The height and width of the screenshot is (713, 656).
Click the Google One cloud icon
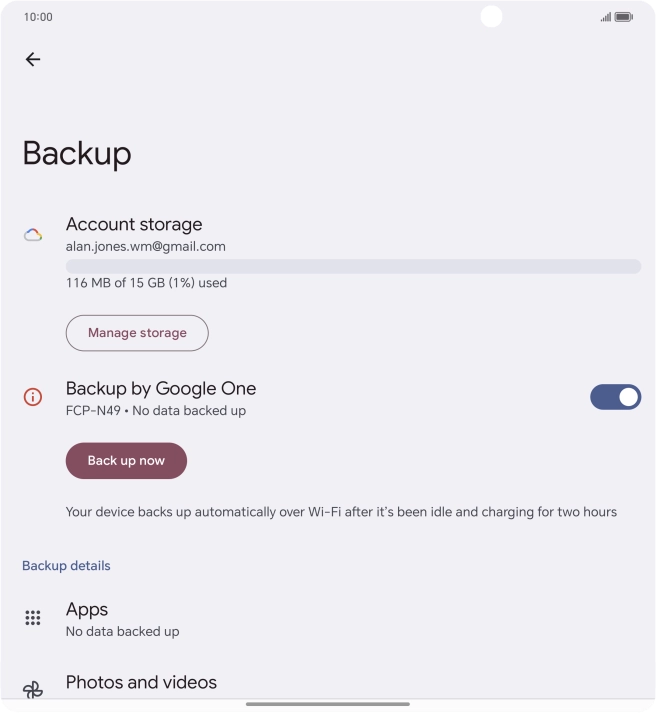click(x=33, y=235)
